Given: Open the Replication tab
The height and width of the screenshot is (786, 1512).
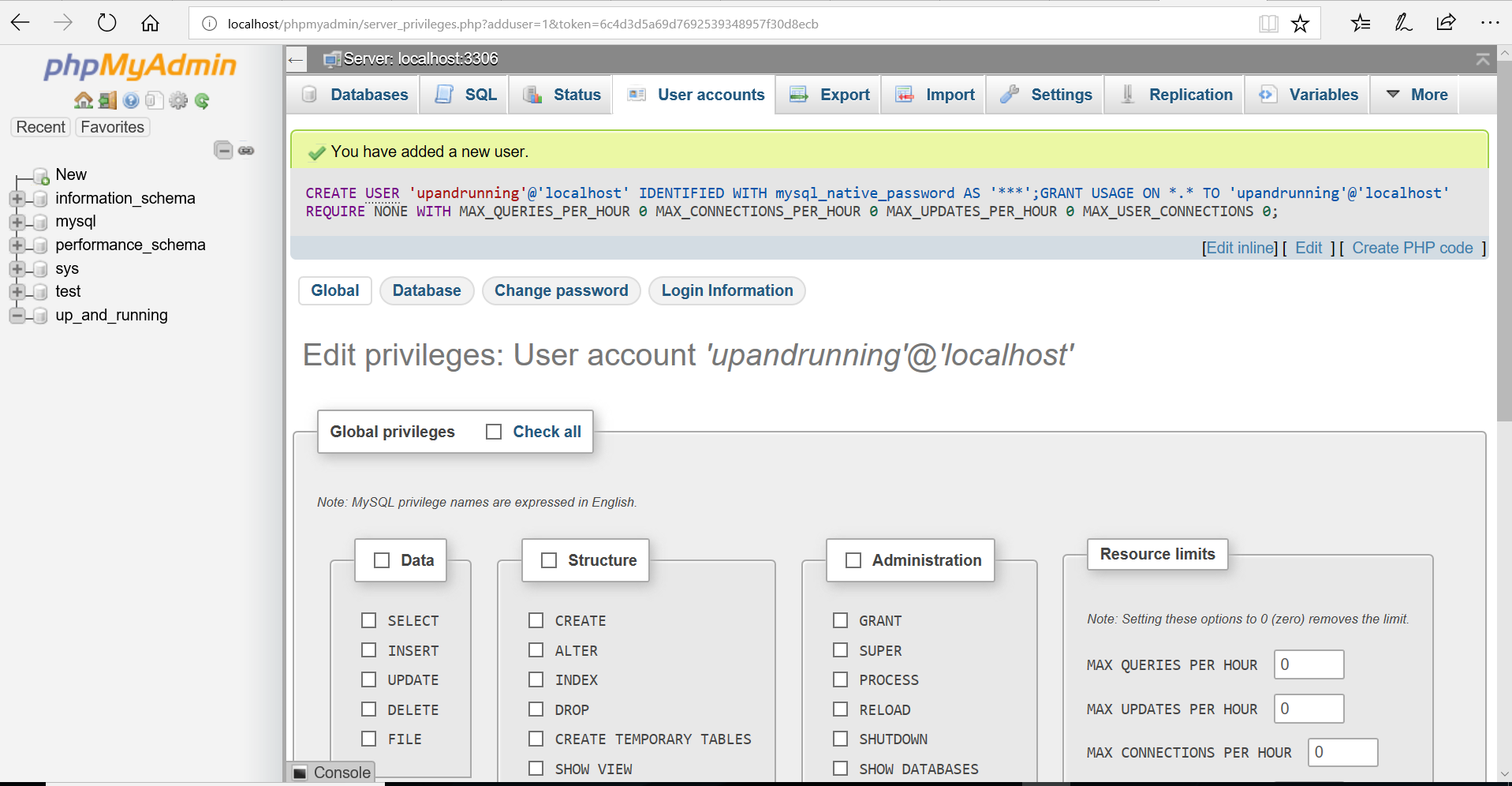Looking at the screenshot, I should point(1175,95).
